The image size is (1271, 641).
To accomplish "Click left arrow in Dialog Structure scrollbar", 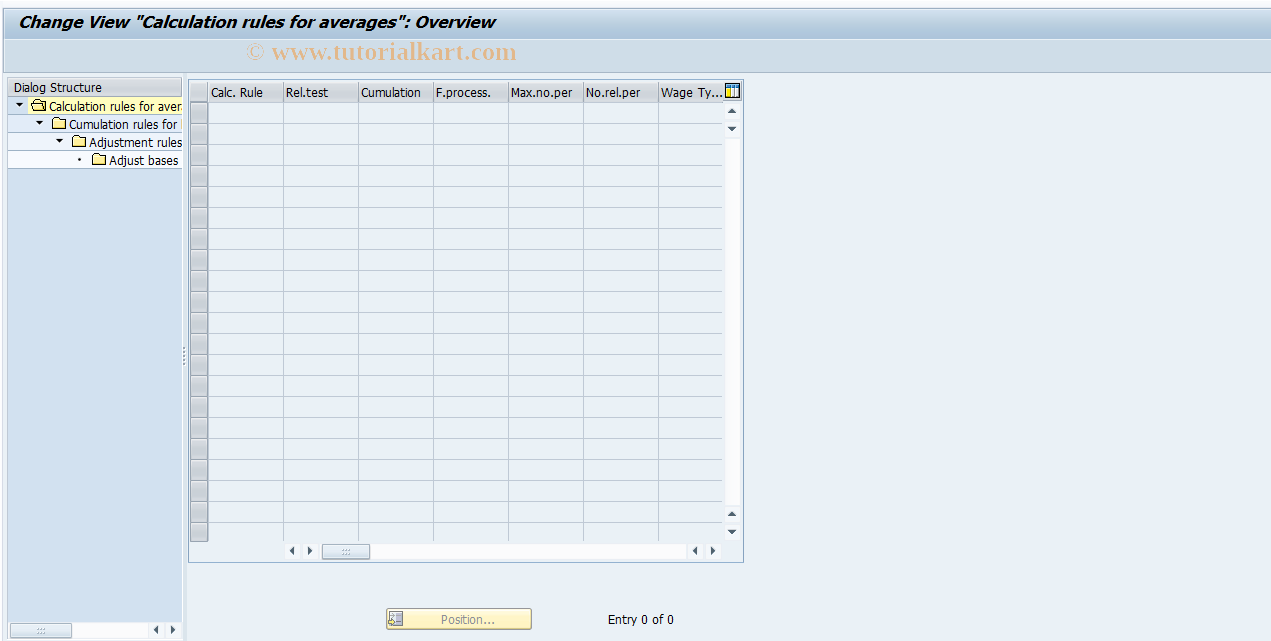I will click(156, 630).
